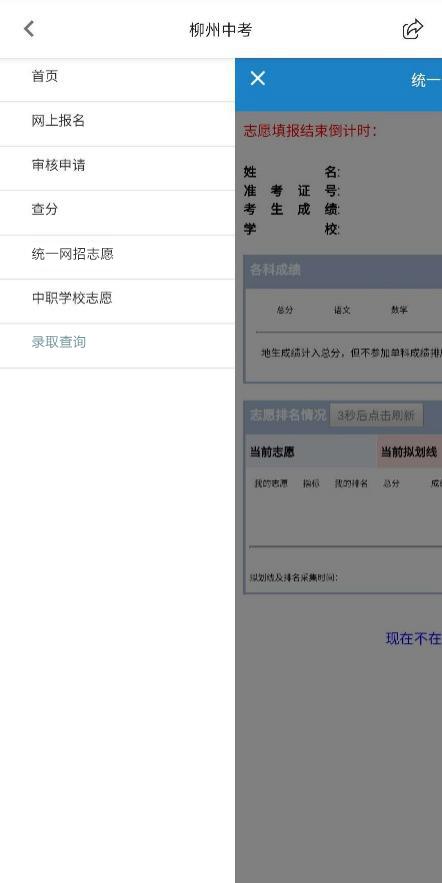Choose 录取查询 menu item
Screen dimensions: 442x883
[x=117, y=342]
